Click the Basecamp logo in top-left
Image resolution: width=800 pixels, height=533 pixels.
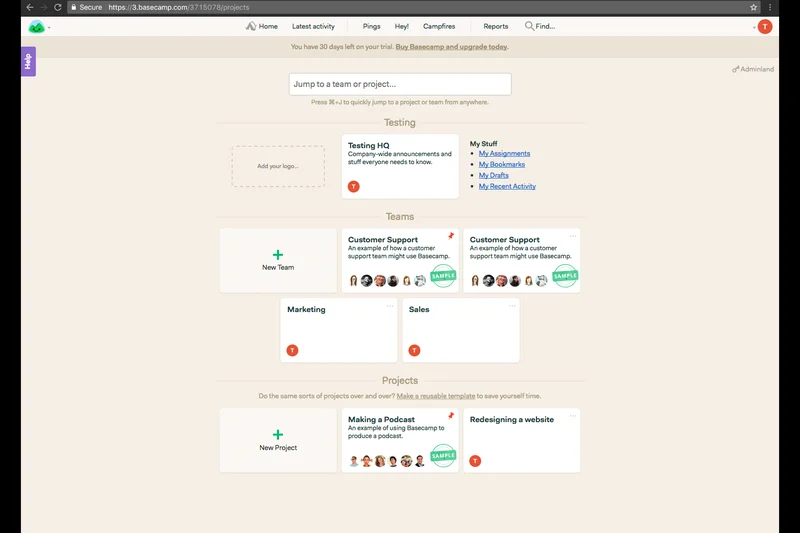tap(37, 27)
